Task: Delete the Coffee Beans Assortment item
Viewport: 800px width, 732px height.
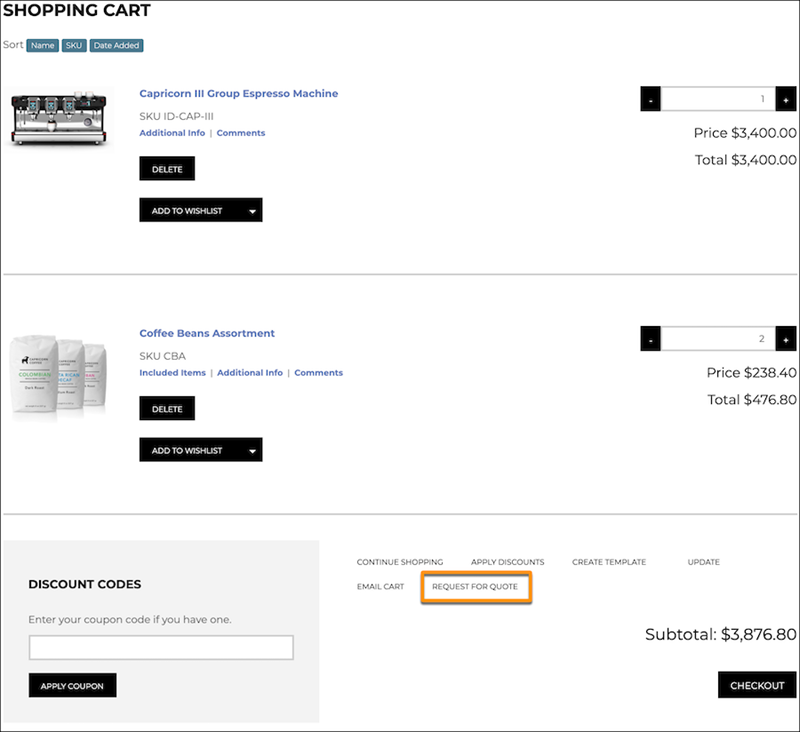Action: [x=167, y=409]
